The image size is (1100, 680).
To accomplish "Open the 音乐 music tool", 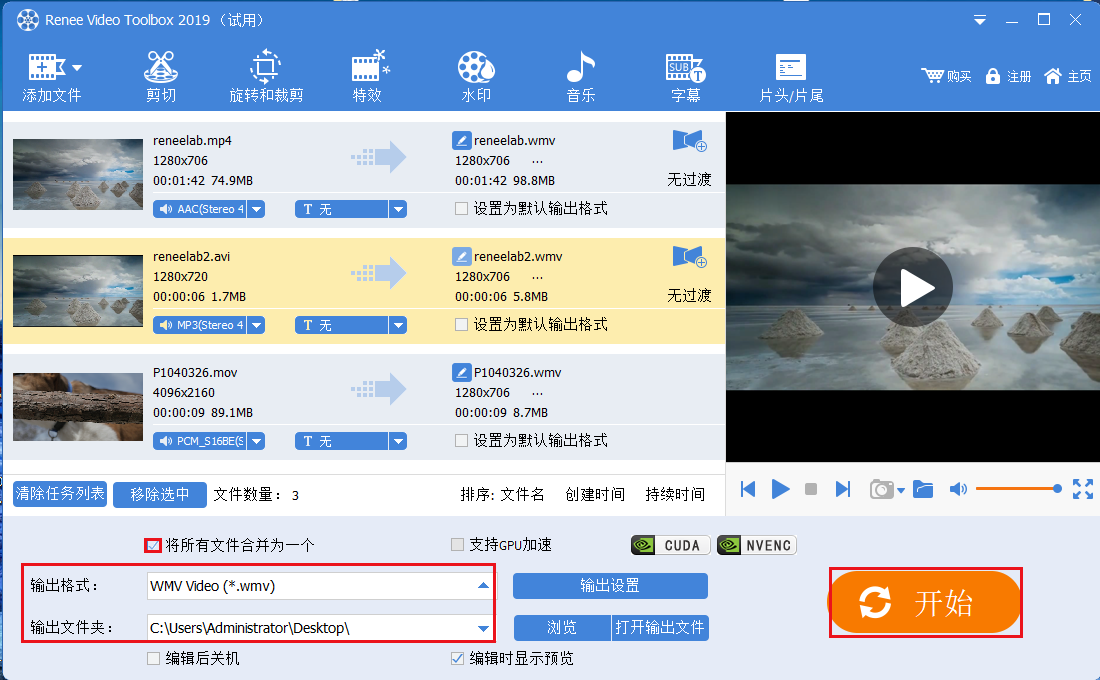I will 581,77.
